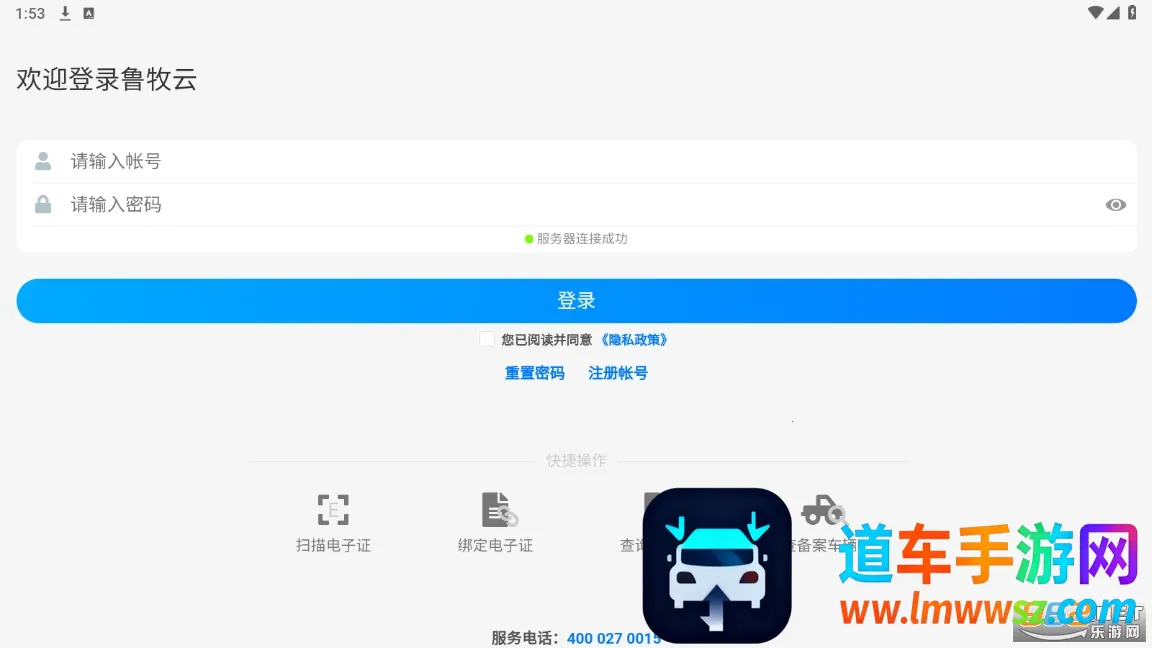Viewport: 1152px width, 648px height.
Task: Tap the keyboard language 'A' status icon
Action: pos(88,13)
